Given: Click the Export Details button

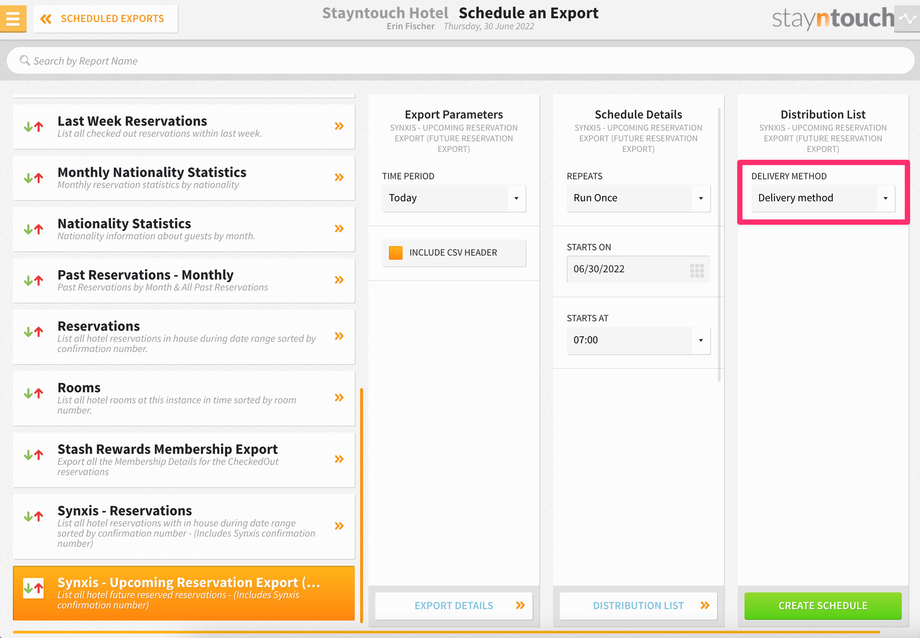Looking at the screenshot, I should (x=454, y=606).
